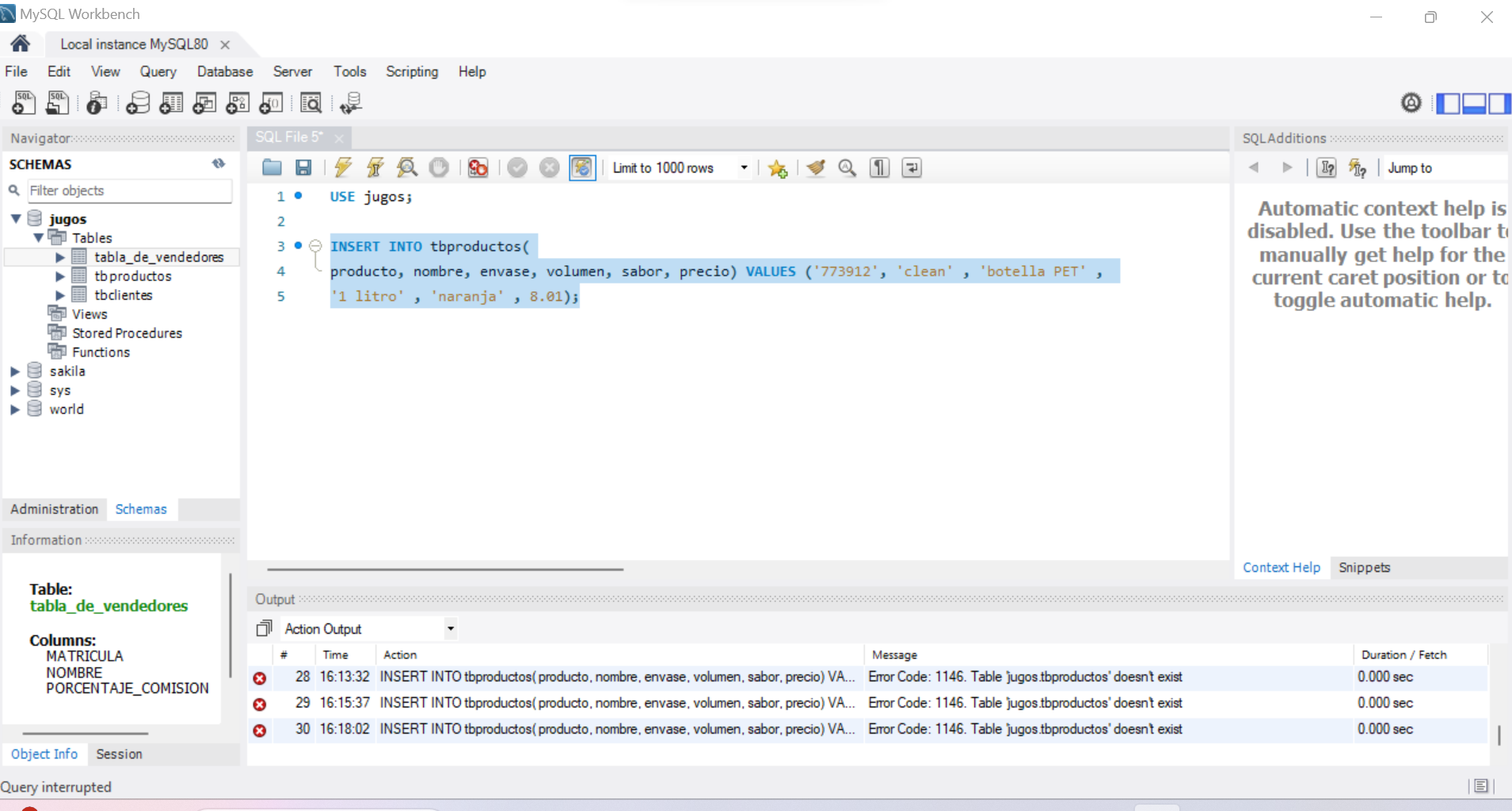Expand the world schema
The height and width of the screenshot is (811, 1512).
[x=15, y=409]
